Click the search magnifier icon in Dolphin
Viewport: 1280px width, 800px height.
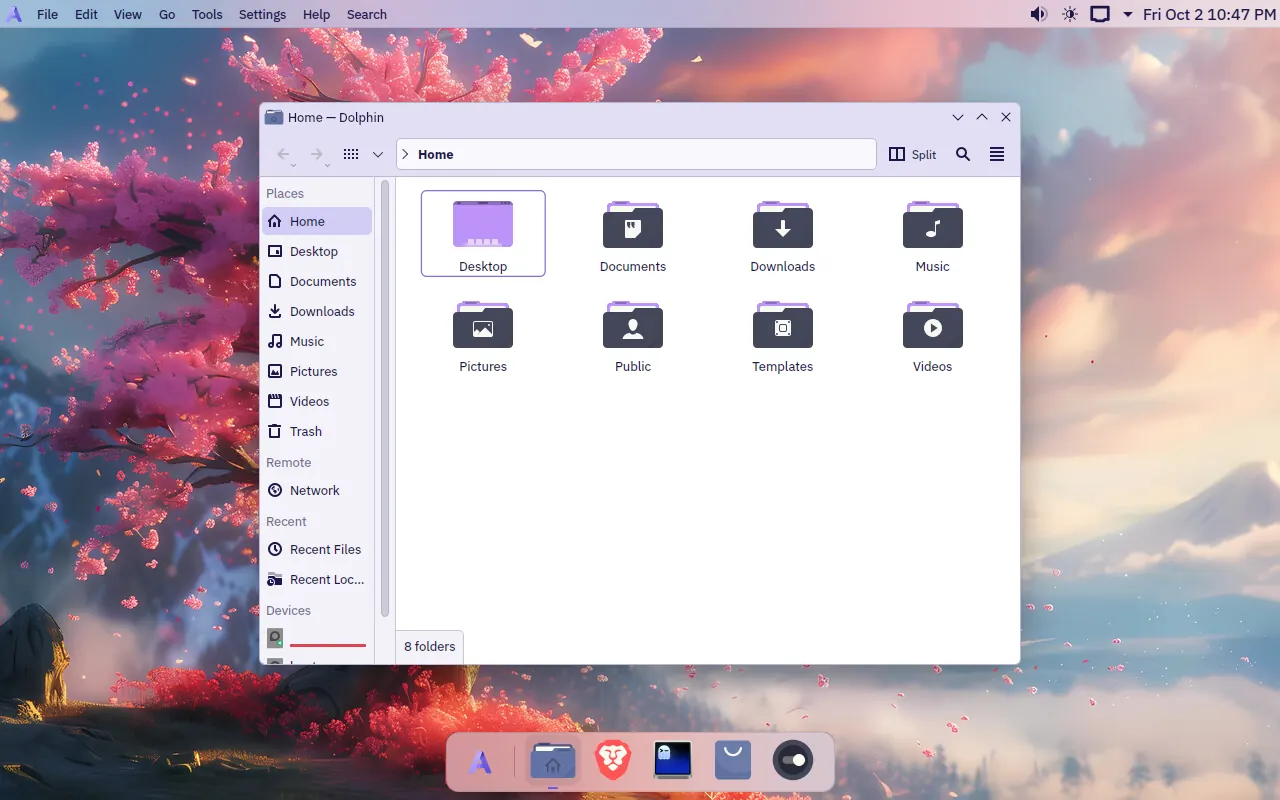[963, 154]
